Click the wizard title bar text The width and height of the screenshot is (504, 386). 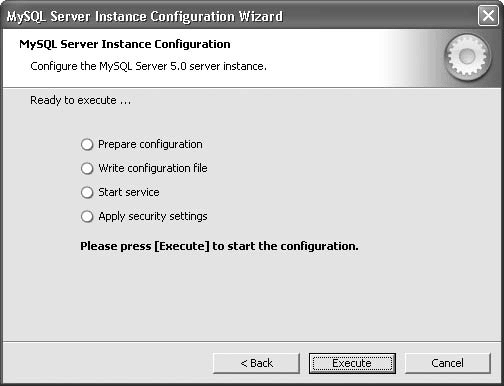pos(145,16)
